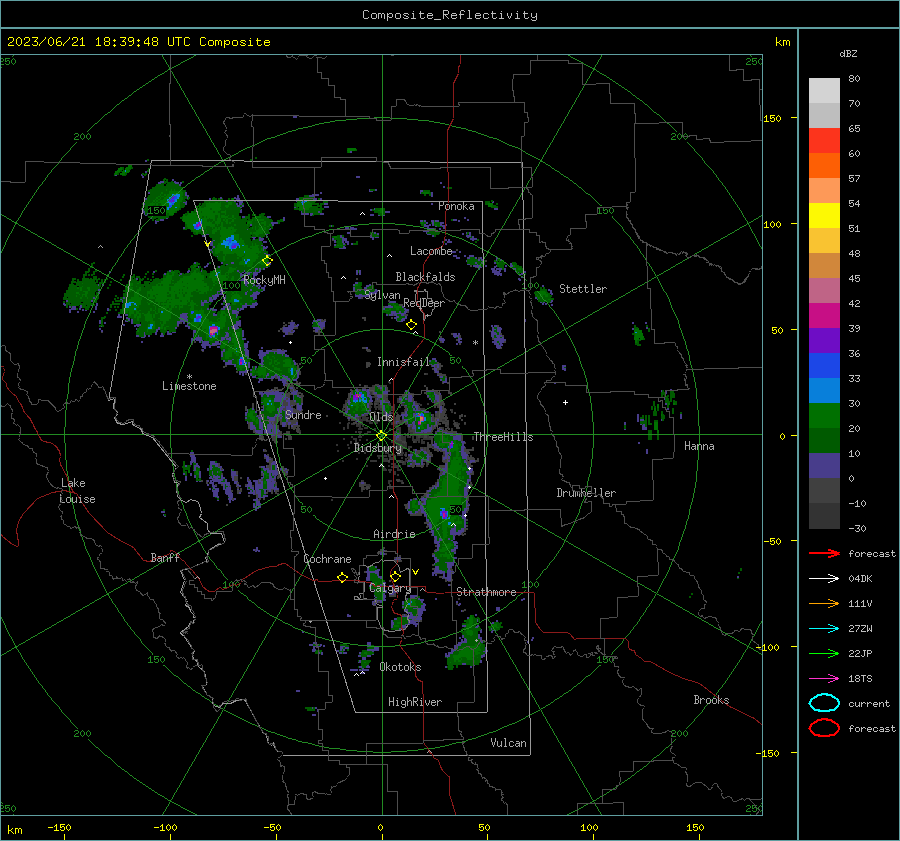Screen dimensions: 900x841
Task: Click the 42 dBZ pink color swatch
Action: (824, 290)
